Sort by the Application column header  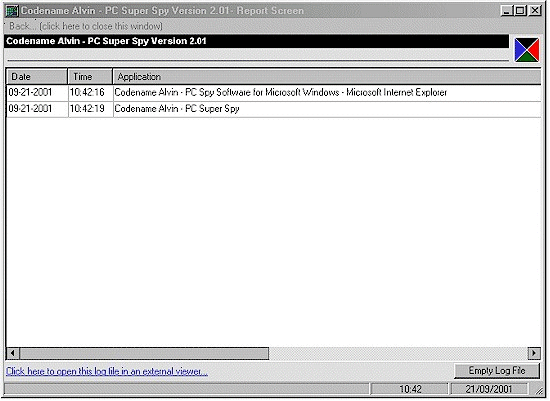click(x=327, y=76)
